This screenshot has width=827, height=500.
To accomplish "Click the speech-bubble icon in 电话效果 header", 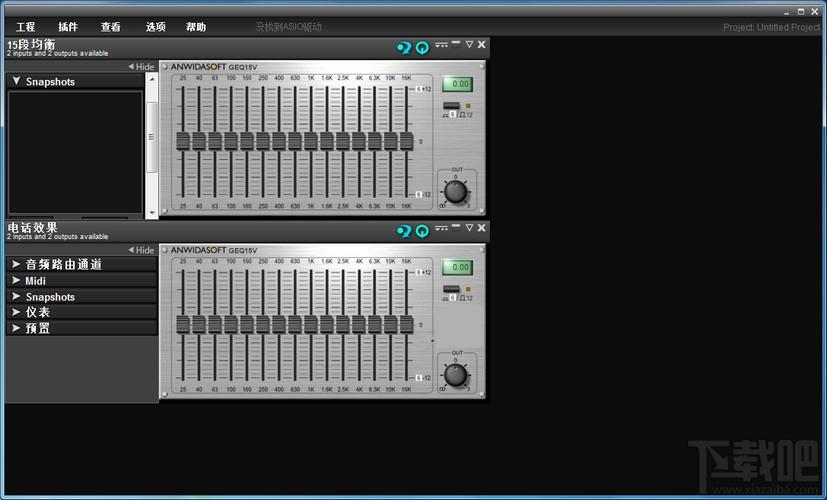I will tap(403, 230).
